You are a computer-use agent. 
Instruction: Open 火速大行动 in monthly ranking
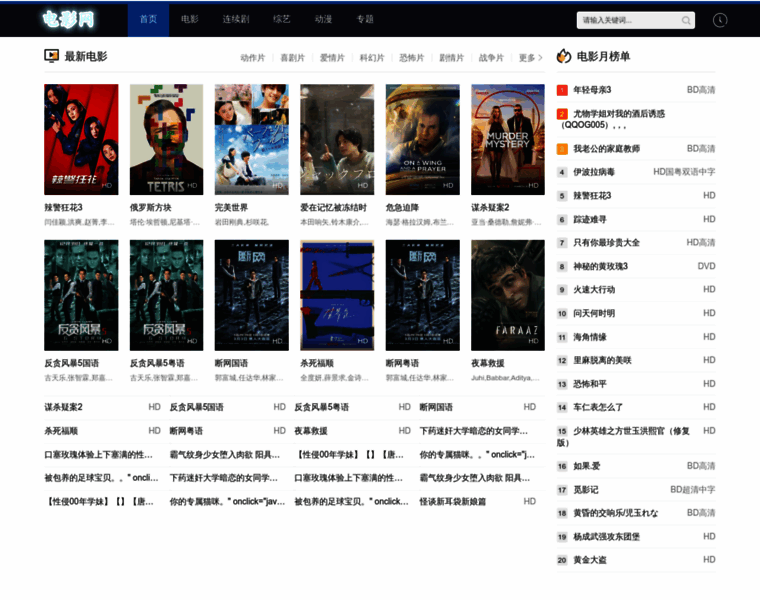coord(594,290)
